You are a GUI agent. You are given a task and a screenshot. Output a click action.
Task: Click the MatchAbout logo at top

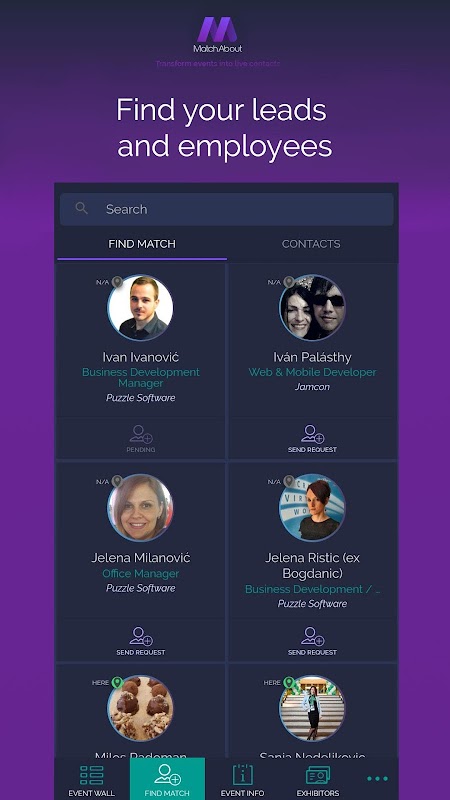217,35
